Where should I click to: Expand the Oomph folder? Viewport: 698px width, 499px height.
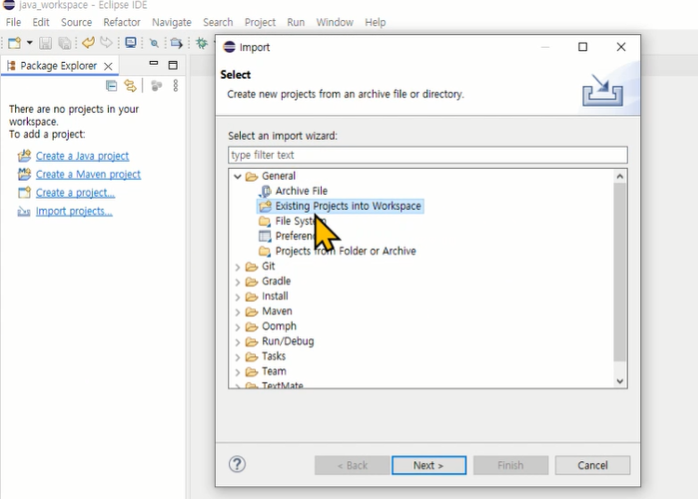click(x=237, y=327)
